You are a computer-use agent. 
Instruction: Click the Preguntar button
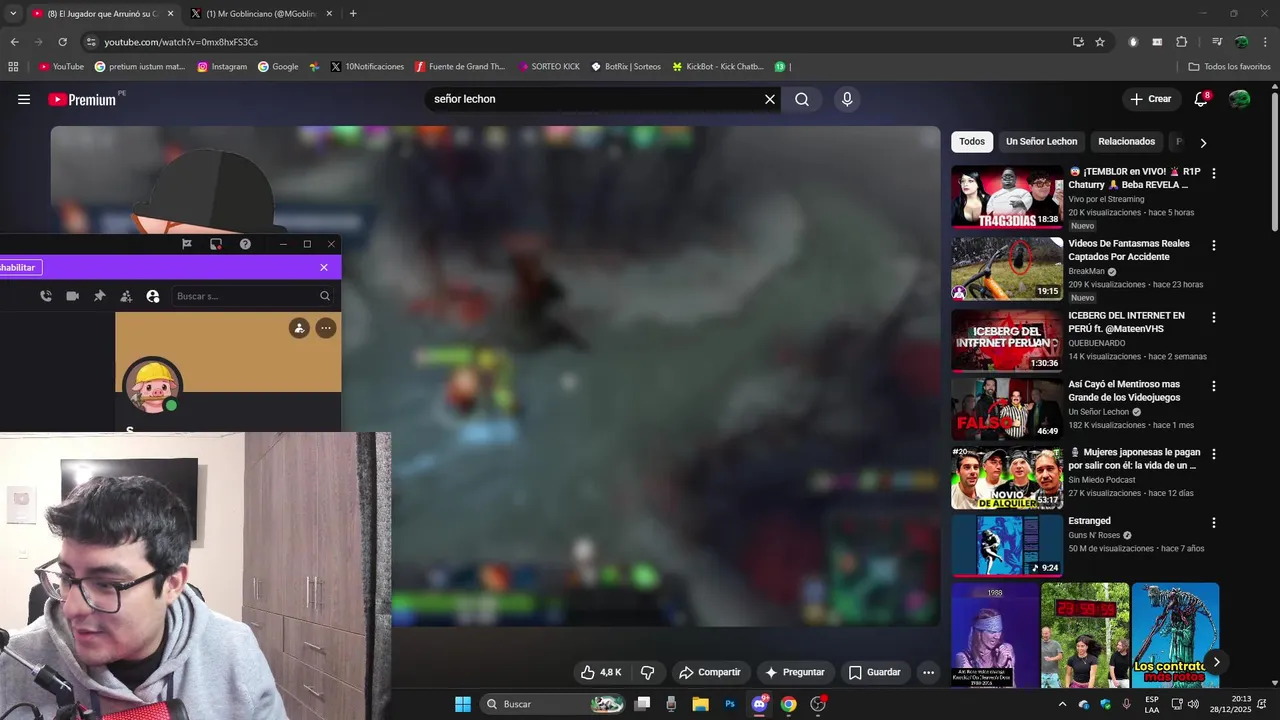point(794,672)
